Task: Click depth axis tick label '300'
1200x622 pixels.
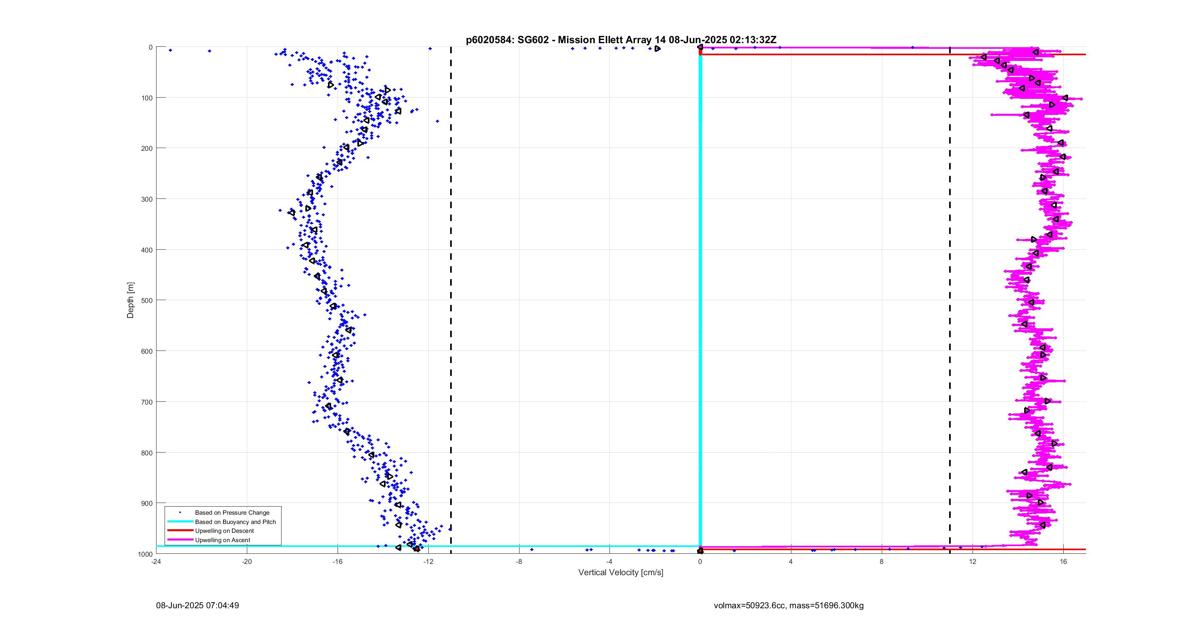Action: click(x=146, y=199)
